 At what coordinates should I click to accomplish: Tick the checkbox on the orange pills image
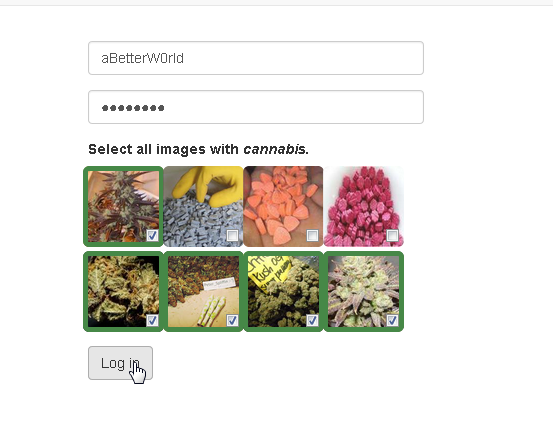pos(312,235)
